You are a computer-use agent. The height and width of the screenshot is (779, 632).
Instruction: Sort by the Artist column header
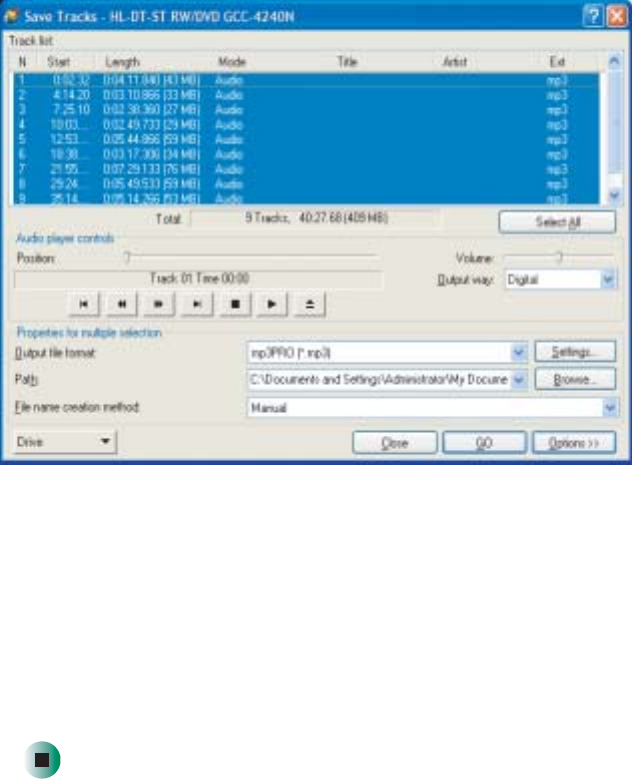(x=455, y=62)
